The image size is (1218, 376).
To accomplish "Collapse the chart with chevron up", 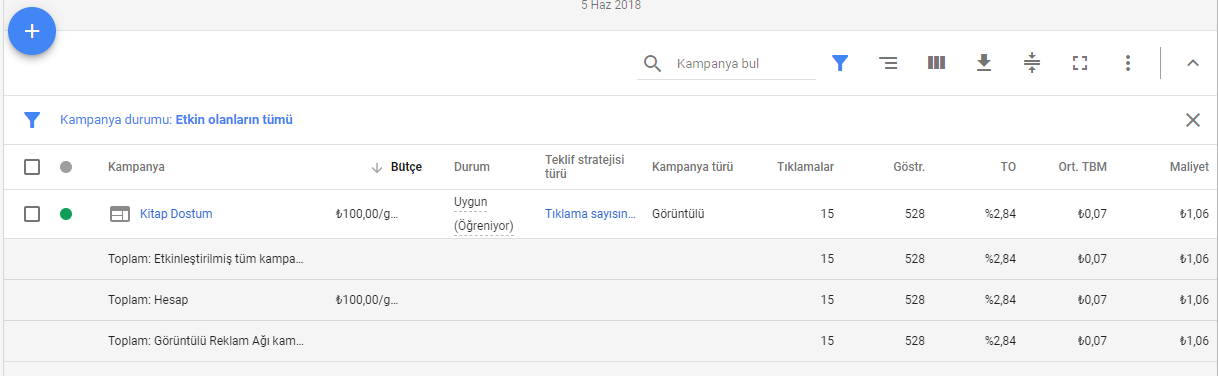I will (x=1192, y=64).
